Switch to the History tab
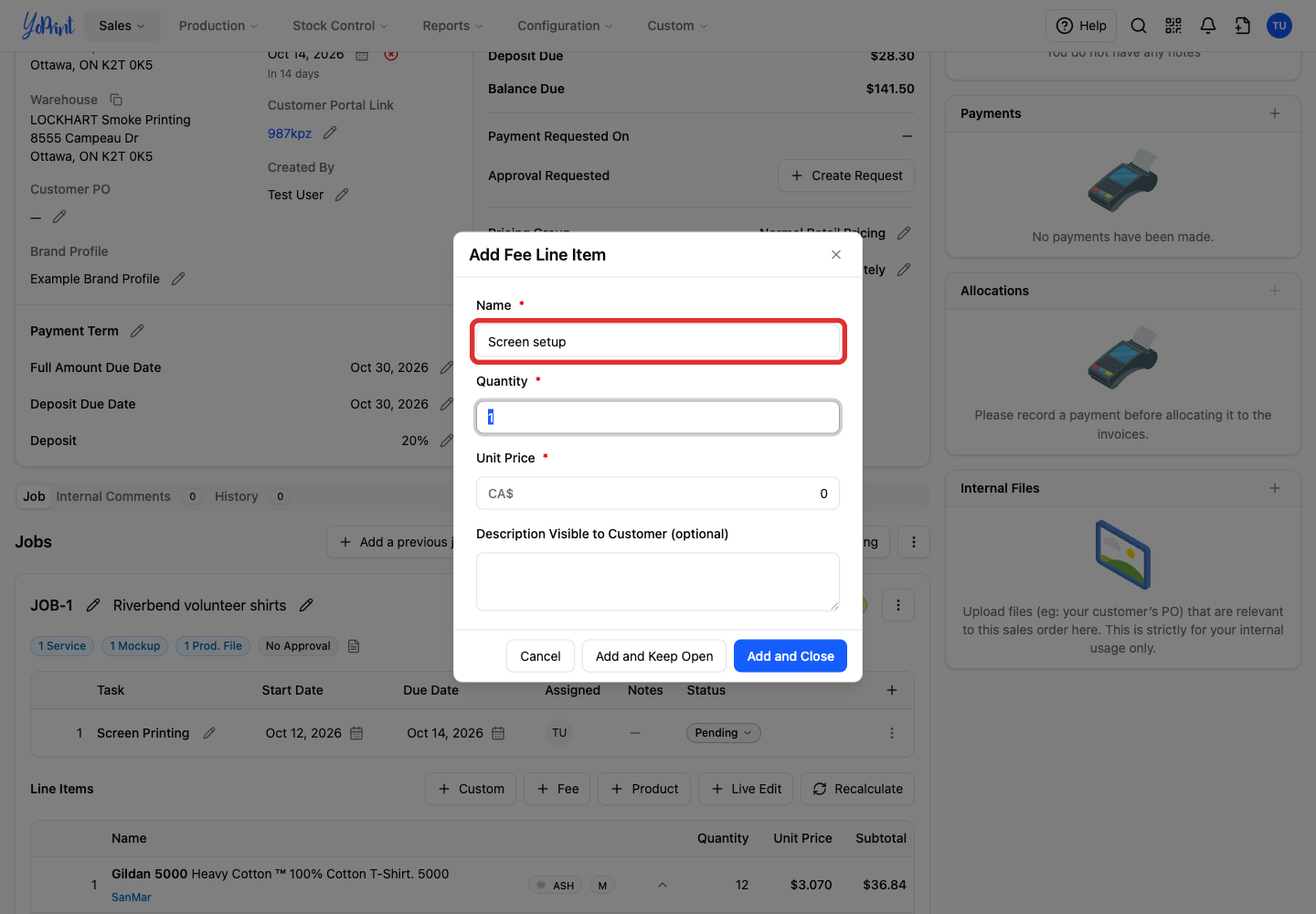1316x914 pixels. pyautogui.click(x=237, y=496)
